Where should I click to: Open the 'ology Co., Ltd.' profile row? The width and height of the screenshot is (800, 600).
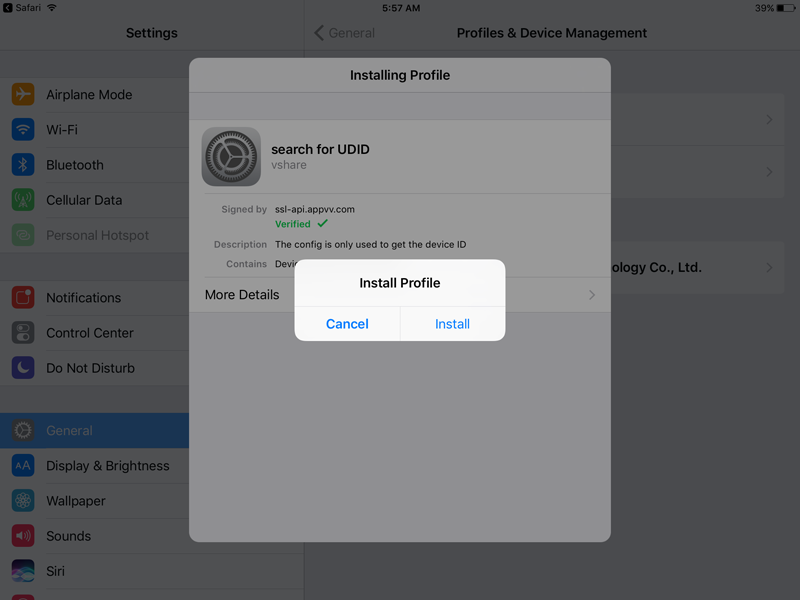tap(697, 267)
